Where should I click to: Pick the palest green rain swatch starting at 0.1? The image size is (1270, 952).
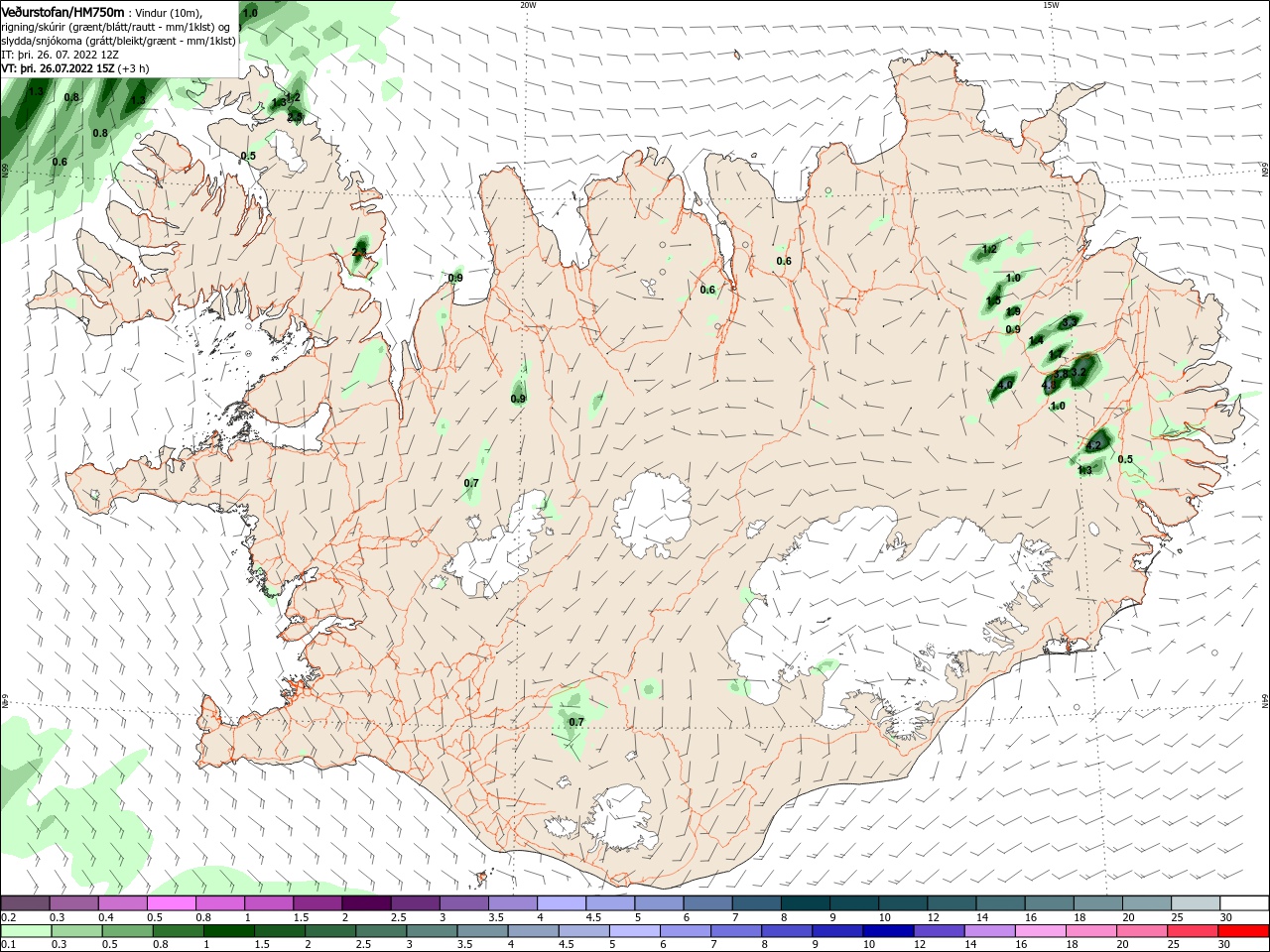click(x=26, y=931)
